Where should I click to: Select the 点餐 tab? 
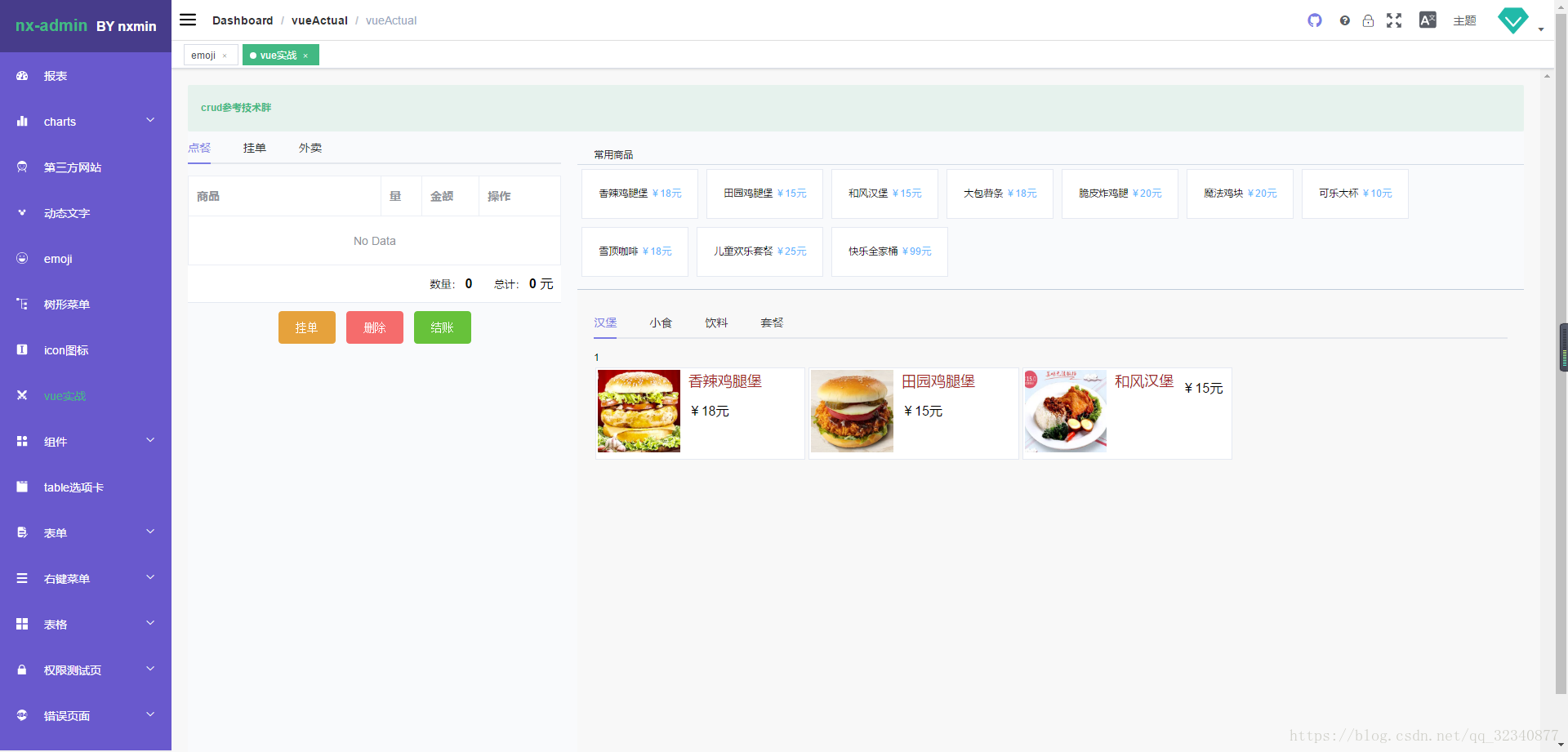click(x=199, y=148)
